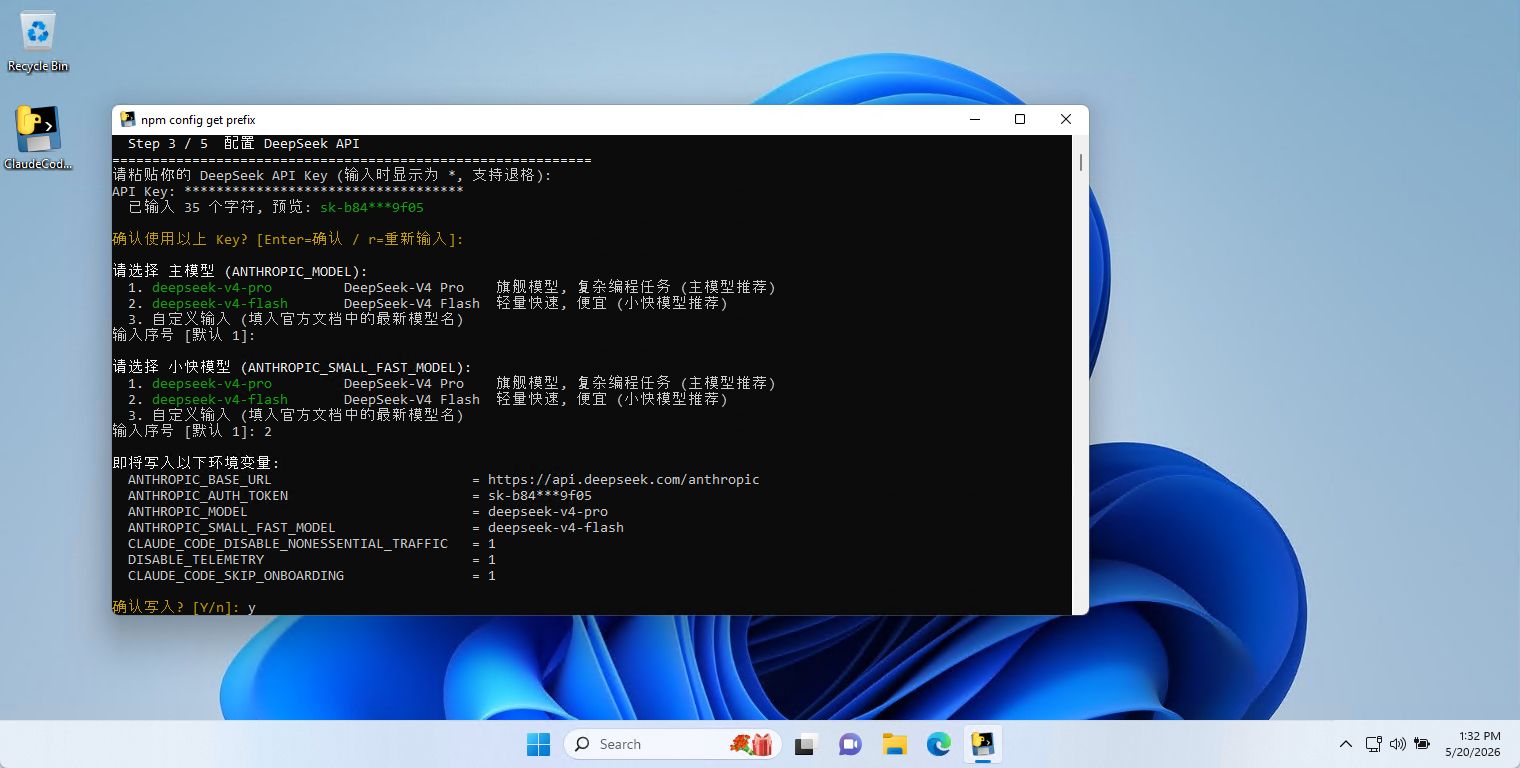Click the '即将写入以下环境变量' heading
The image size is (1520, 768).
[196, 464]
